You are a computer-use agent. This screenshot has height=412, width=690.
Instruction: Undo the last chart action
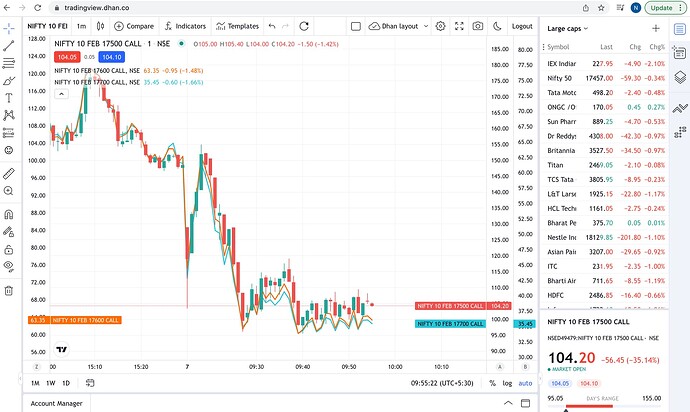tap(272, 26)
